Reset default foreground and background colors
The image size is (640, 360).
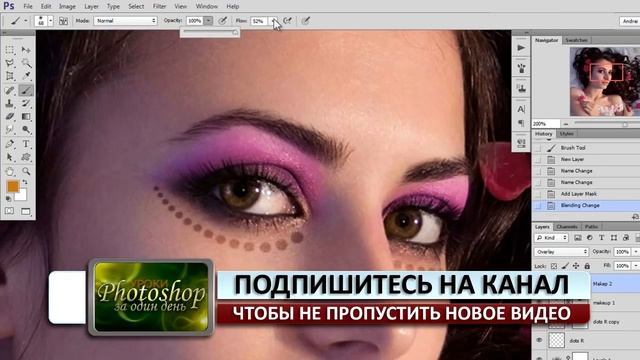click(8, 199)
